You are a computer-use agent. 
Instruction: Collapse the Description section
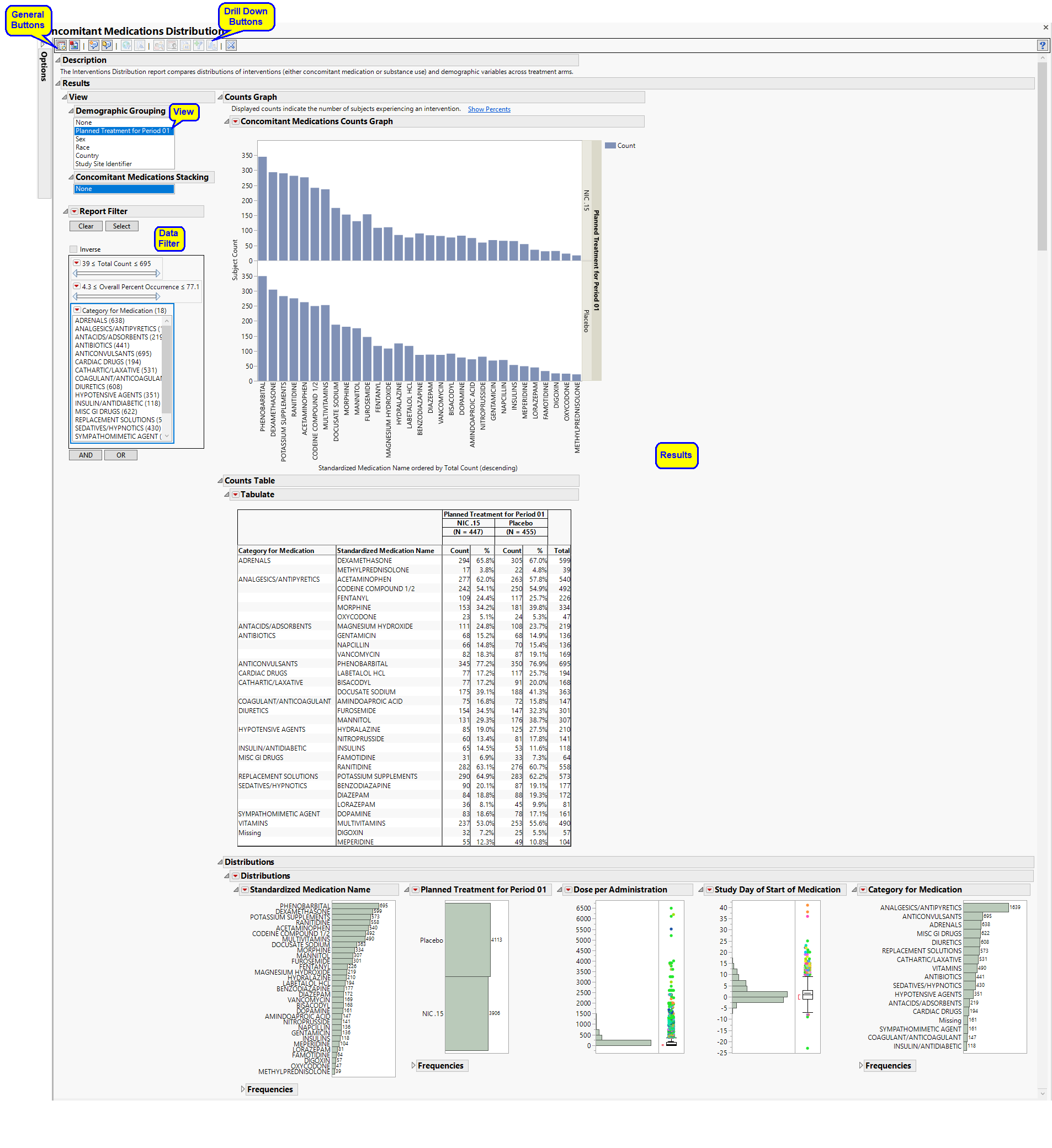(x=57, y=60)
